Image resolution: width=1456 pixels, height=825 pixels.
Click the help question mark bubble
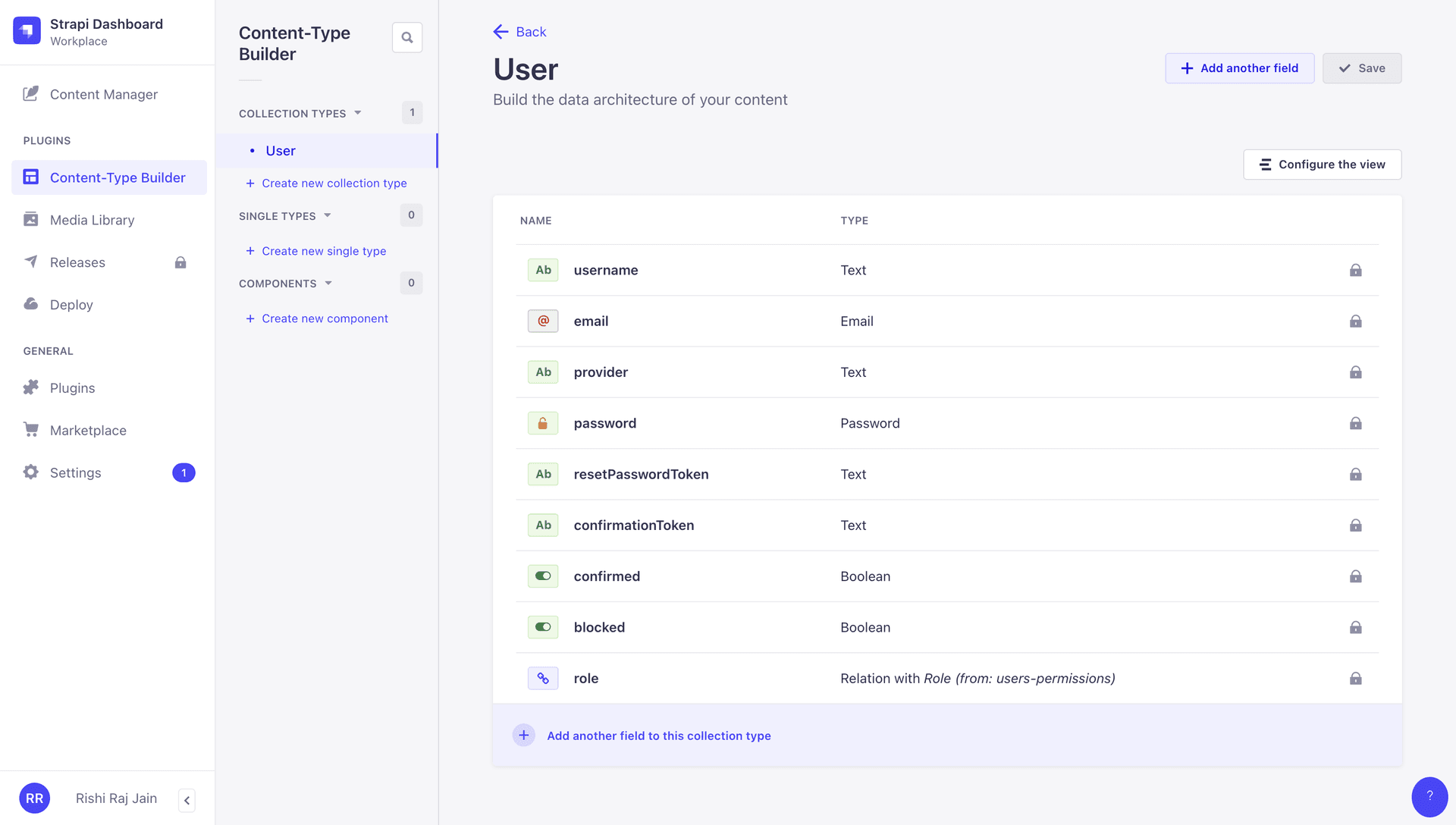coord(1430,797)
